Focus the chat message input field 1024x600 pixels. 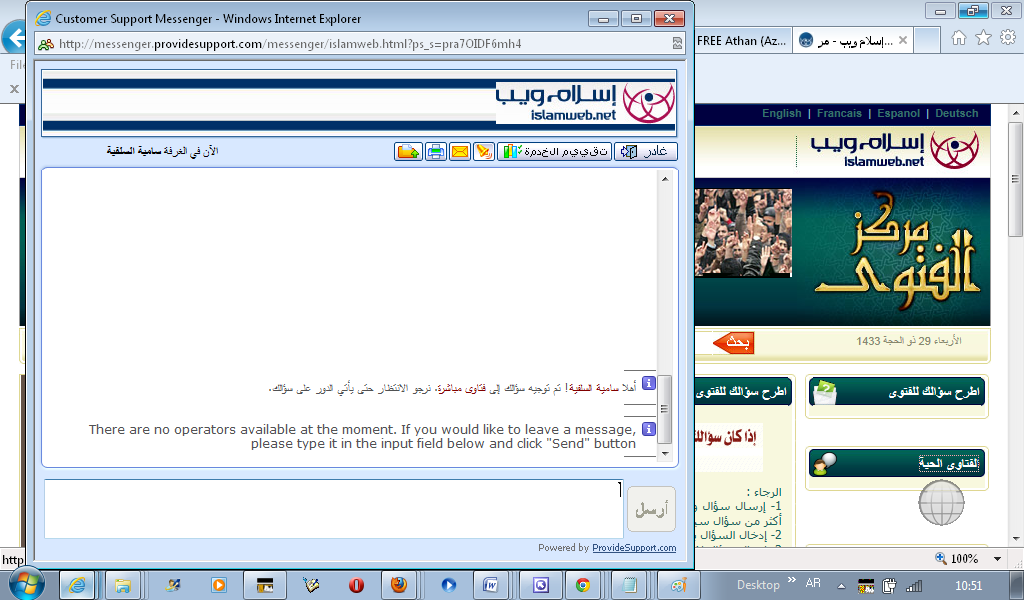point(334,509)
